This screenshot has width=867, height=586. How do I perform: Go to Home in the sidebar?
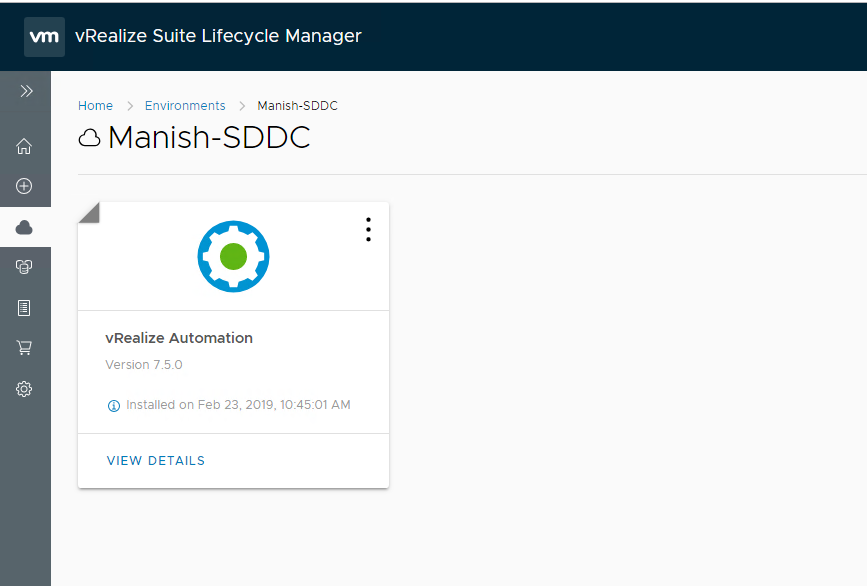[x=25, y=147]
